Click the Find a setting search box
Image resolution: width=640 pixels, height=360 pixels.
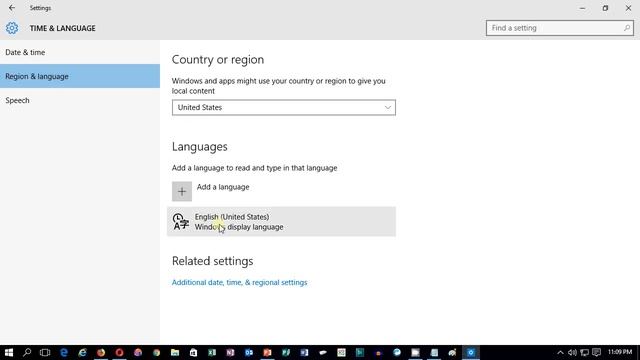tap(560, 28)
